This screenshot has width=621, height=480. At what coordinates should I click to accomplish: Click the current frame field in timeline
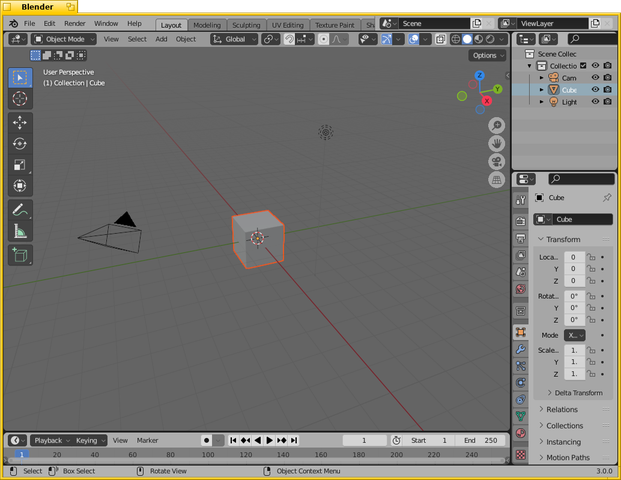click(x=364, y=440)
